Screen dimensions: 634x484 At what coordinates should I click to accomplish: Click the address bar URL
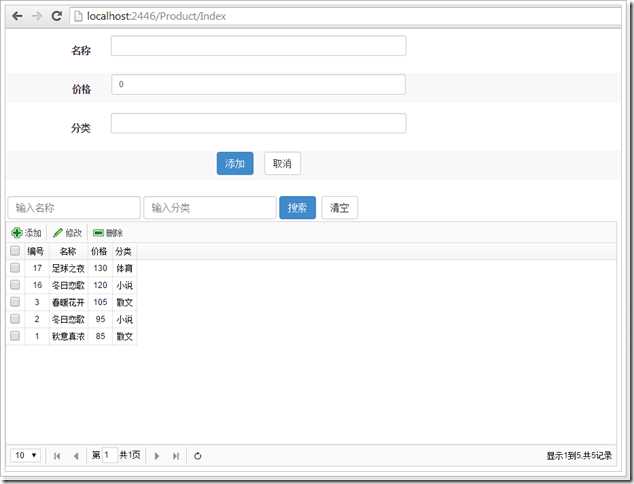click(x=156, y=16)
